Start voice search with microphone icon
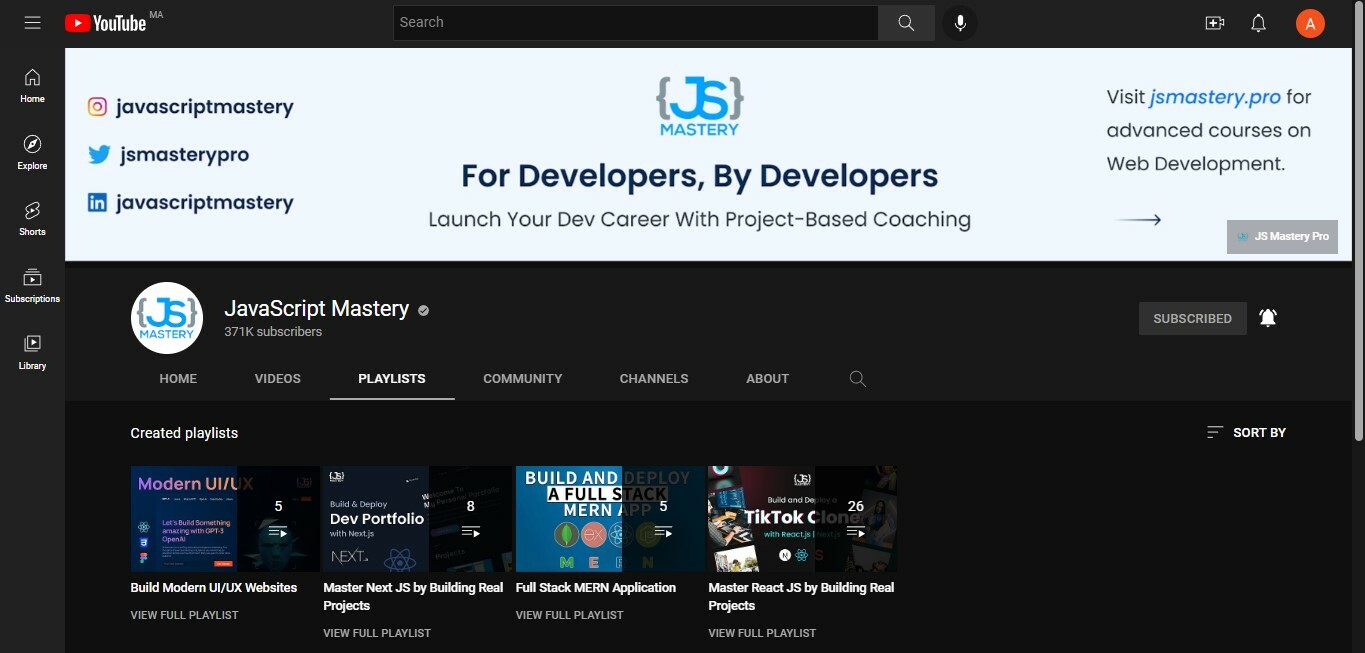 [x=960, y=23]
